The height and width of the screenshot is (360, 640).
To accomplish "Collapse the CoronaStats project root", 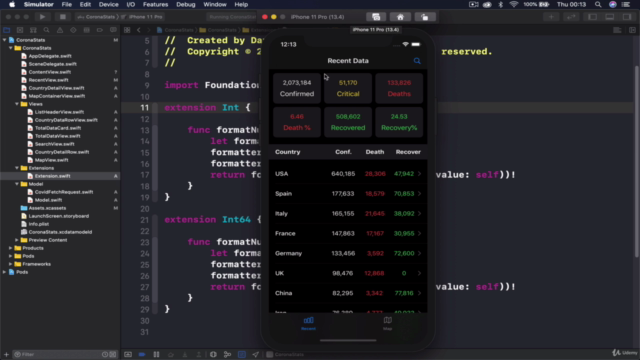I will pos(4,40).
